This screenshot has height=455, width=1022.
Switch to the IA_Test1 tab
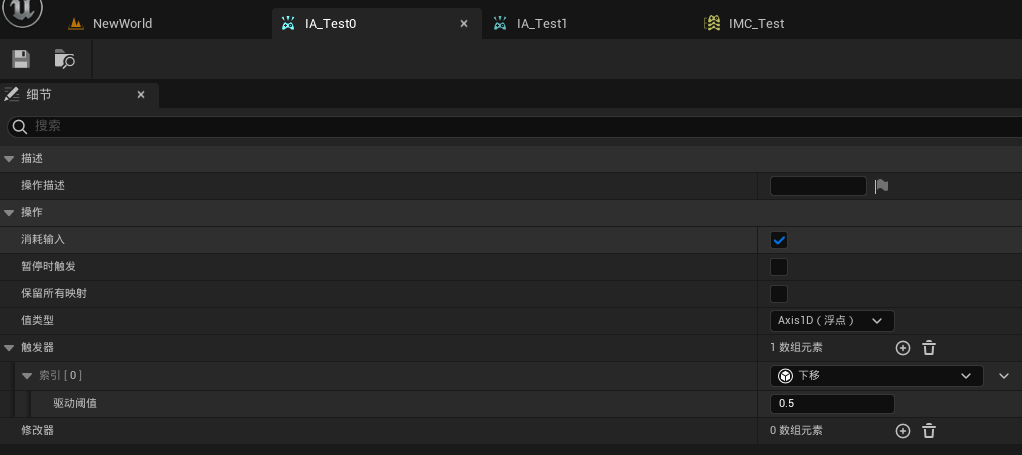541,23
